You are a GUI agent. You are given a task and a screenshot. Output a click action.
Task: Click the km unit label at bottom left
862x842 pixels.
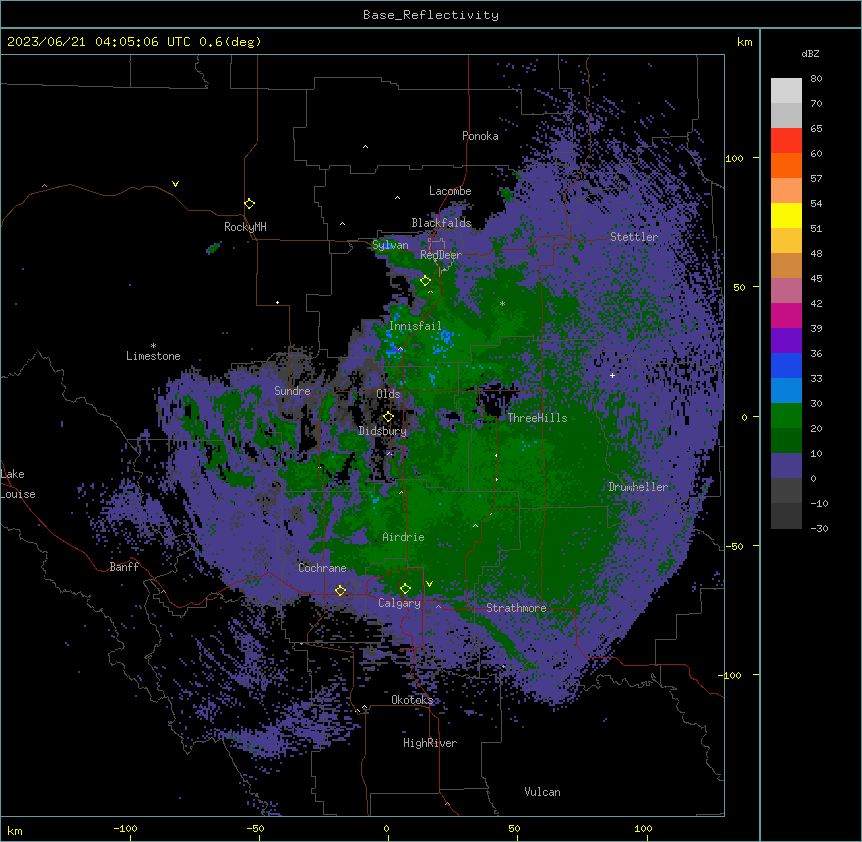pyautogui.click(x=15, y=831)
